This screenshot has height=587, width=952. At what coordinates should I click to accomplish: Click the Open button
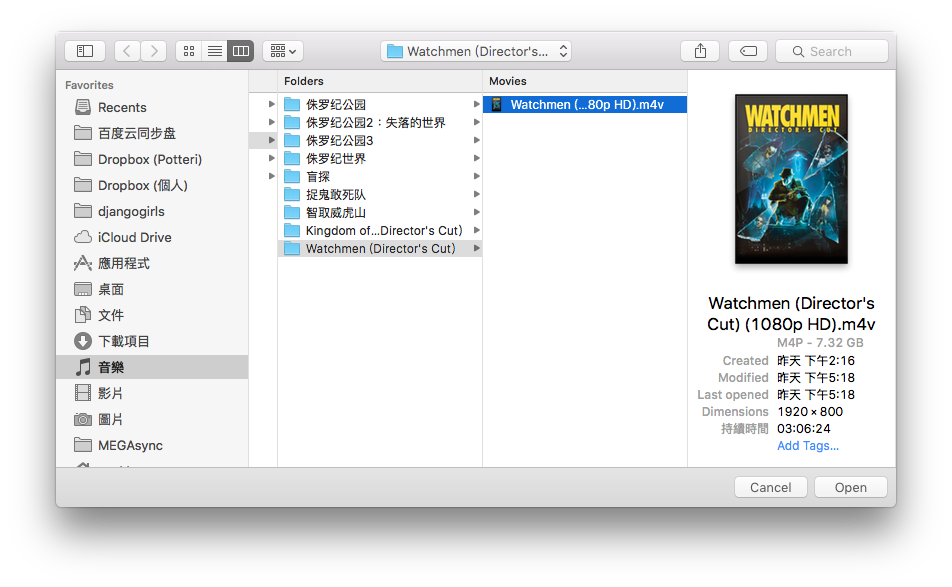(851, 487)
